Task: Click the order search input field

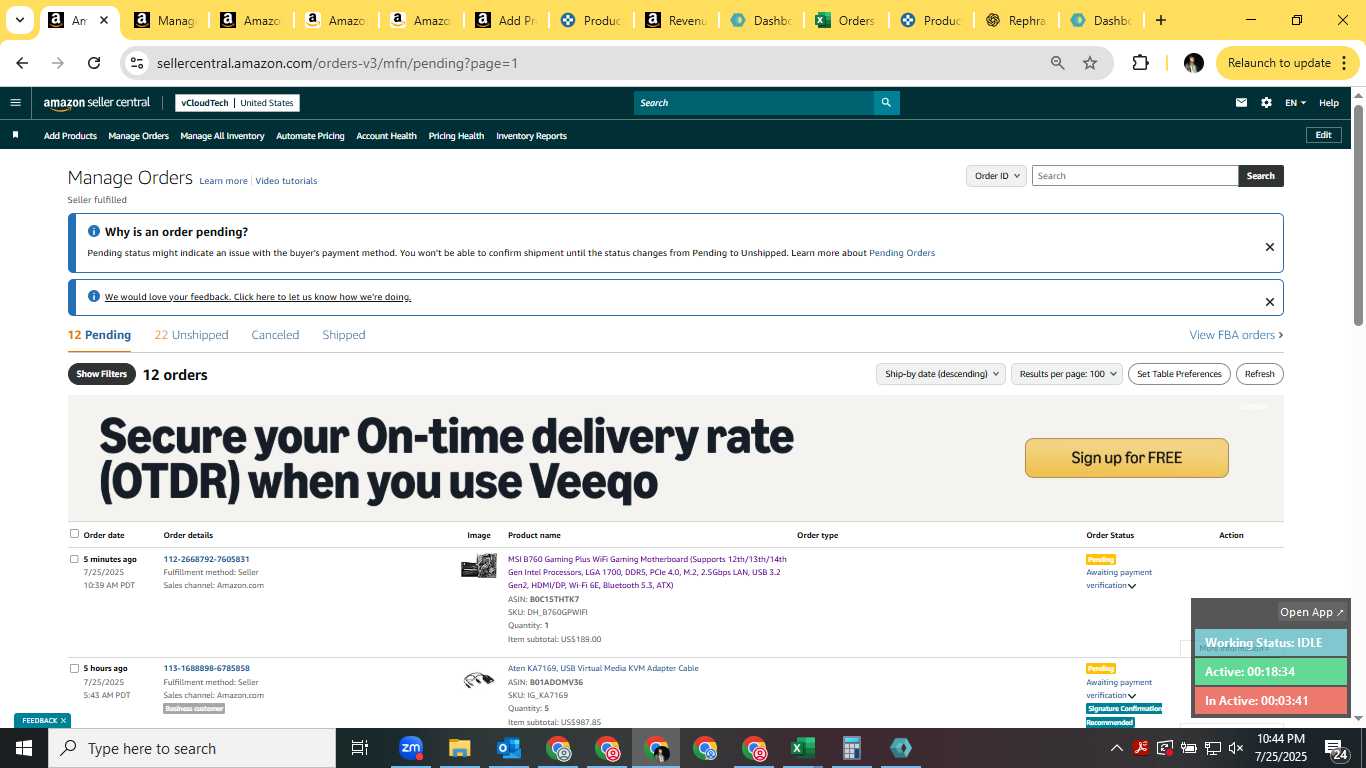Action: pyautogui.click(x=1135, y=176)
